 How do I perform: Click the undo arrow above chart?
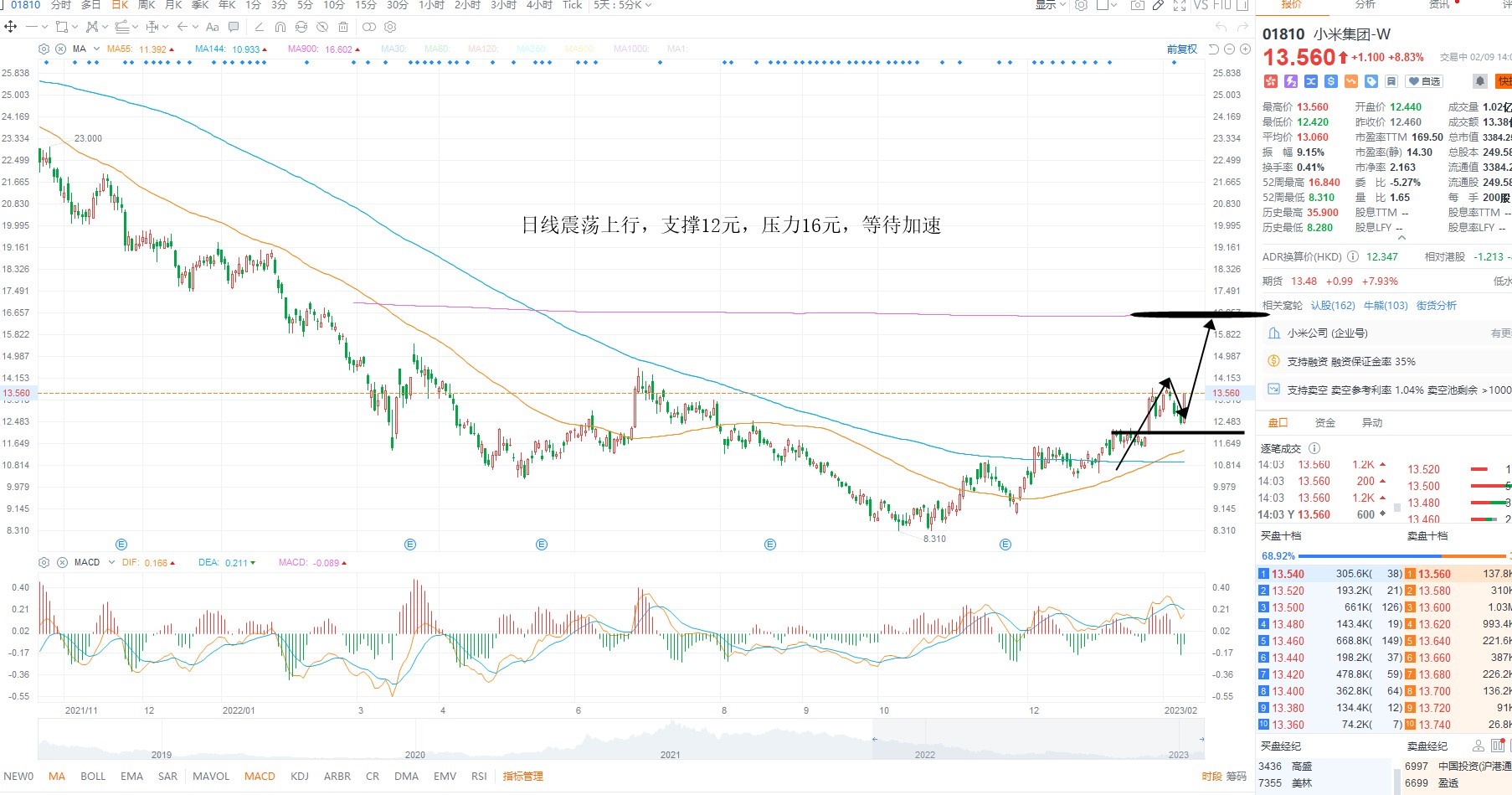tap(1221, 28)
